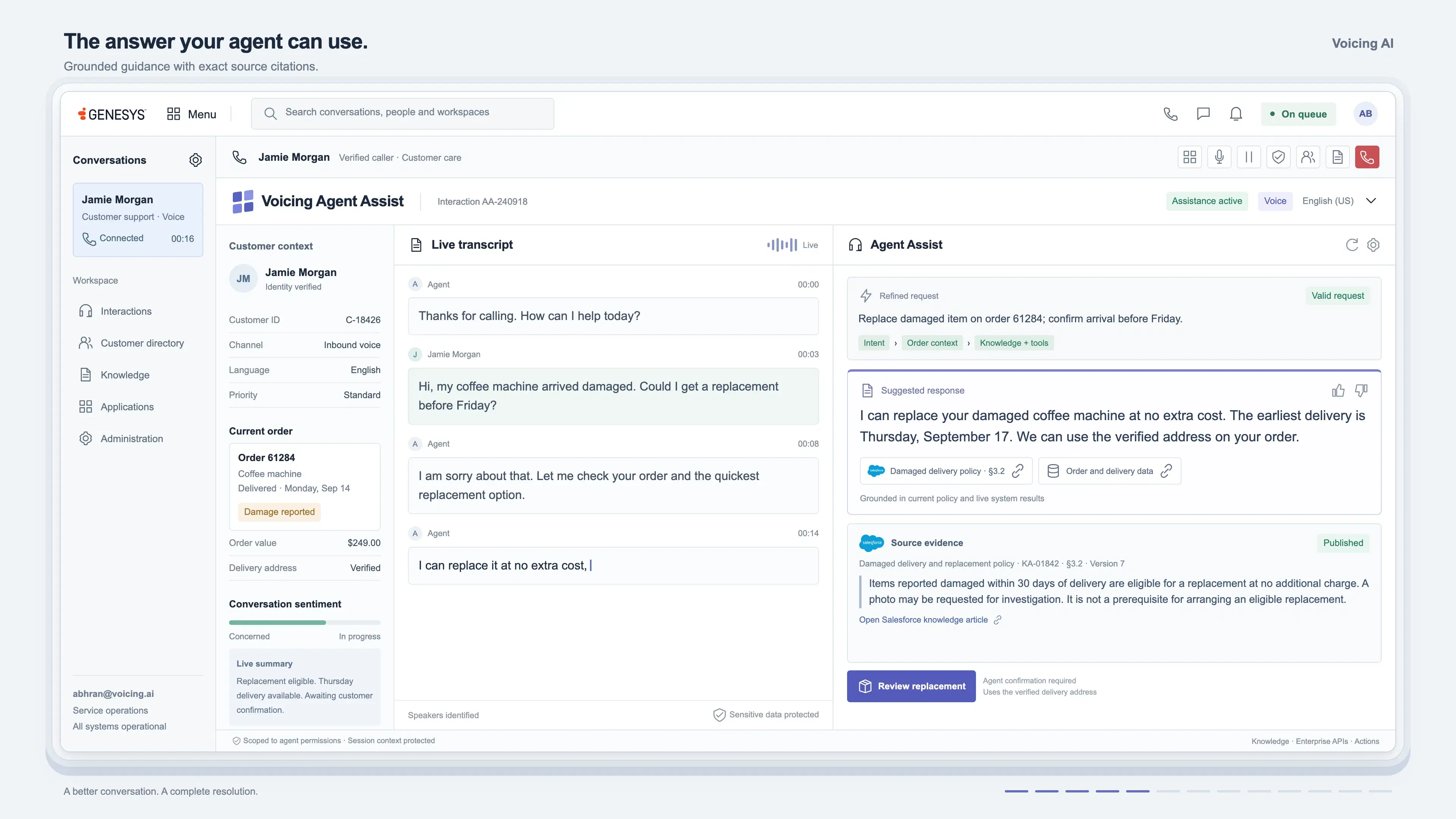
Task: Open the call notes document icon
Action: click(1337, 157)
